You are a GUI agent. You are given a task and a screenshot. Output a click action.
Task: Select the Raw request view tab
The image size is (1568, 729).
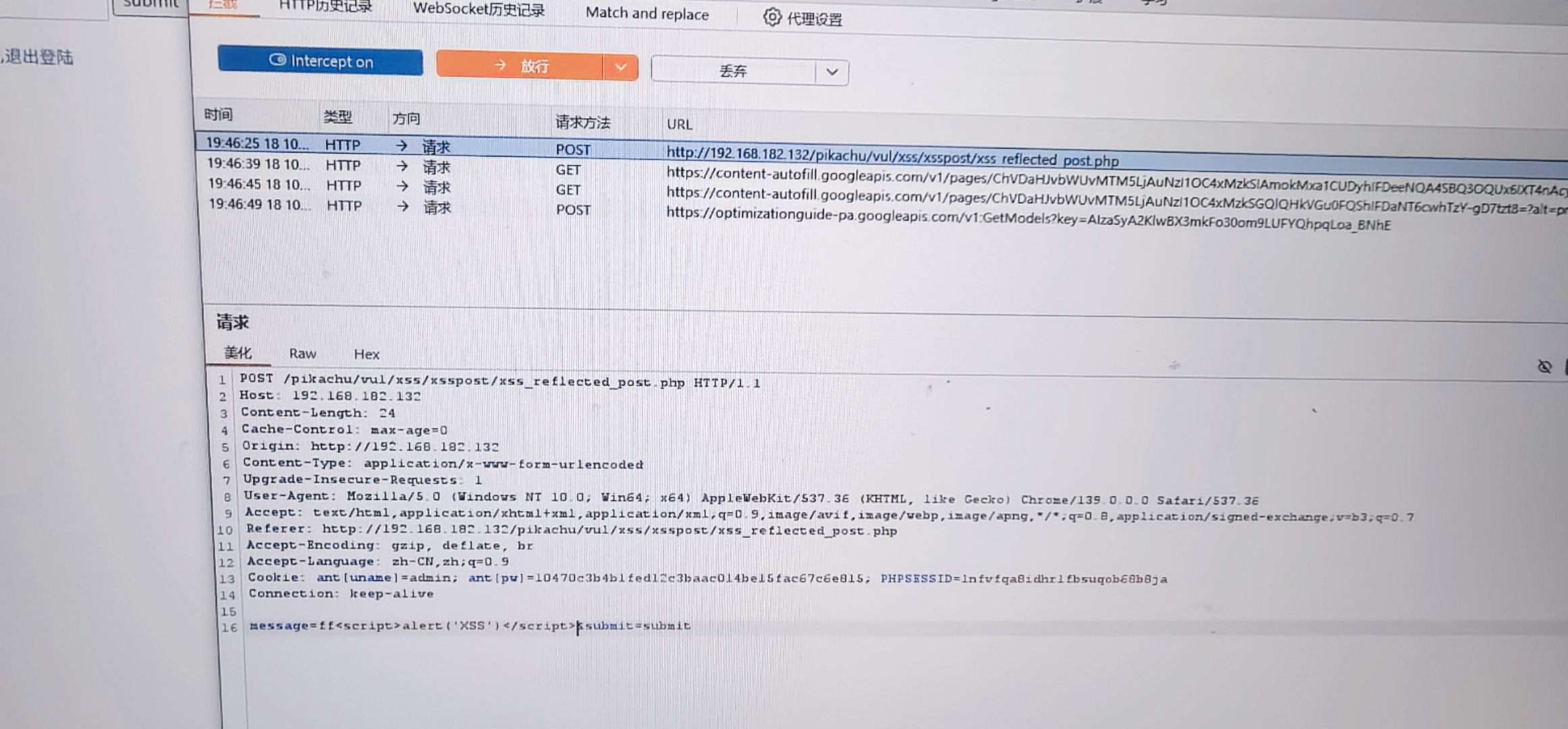point(302,353)
